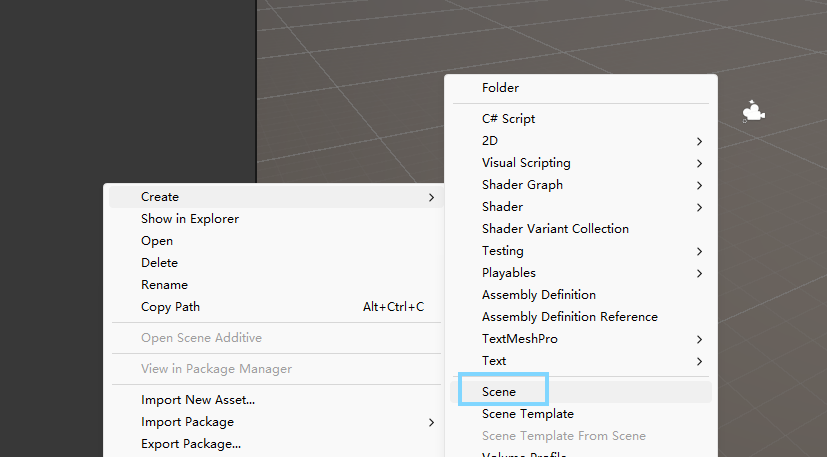Select Scene from the Create submenu
The image size is (827, 457).
(500, 392)
